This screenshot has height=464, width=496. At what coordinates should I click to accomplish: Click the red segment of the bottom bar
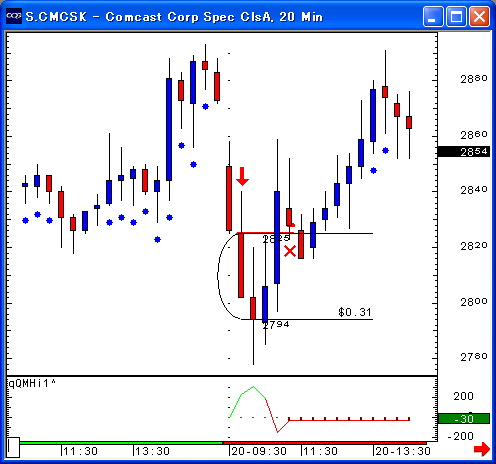pyautogui.click(x=325, y=443)
